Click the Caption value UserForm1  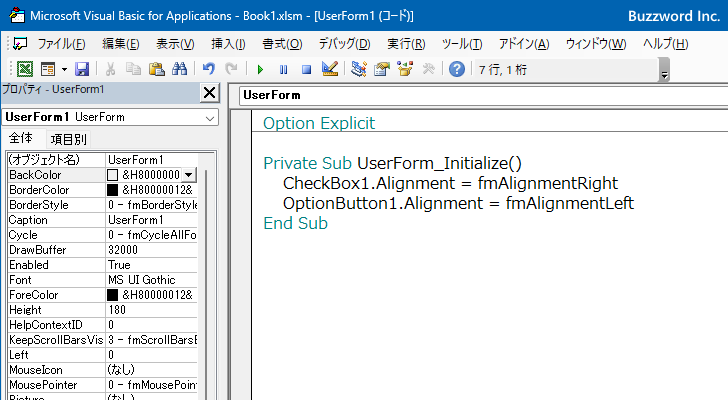pos(136,220)
